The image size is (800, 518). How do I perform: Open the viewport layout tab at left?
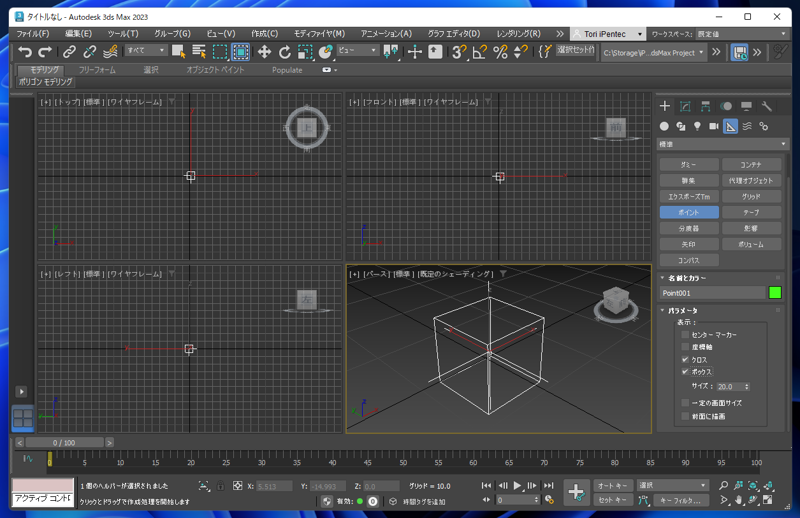(x=23, y=418)
